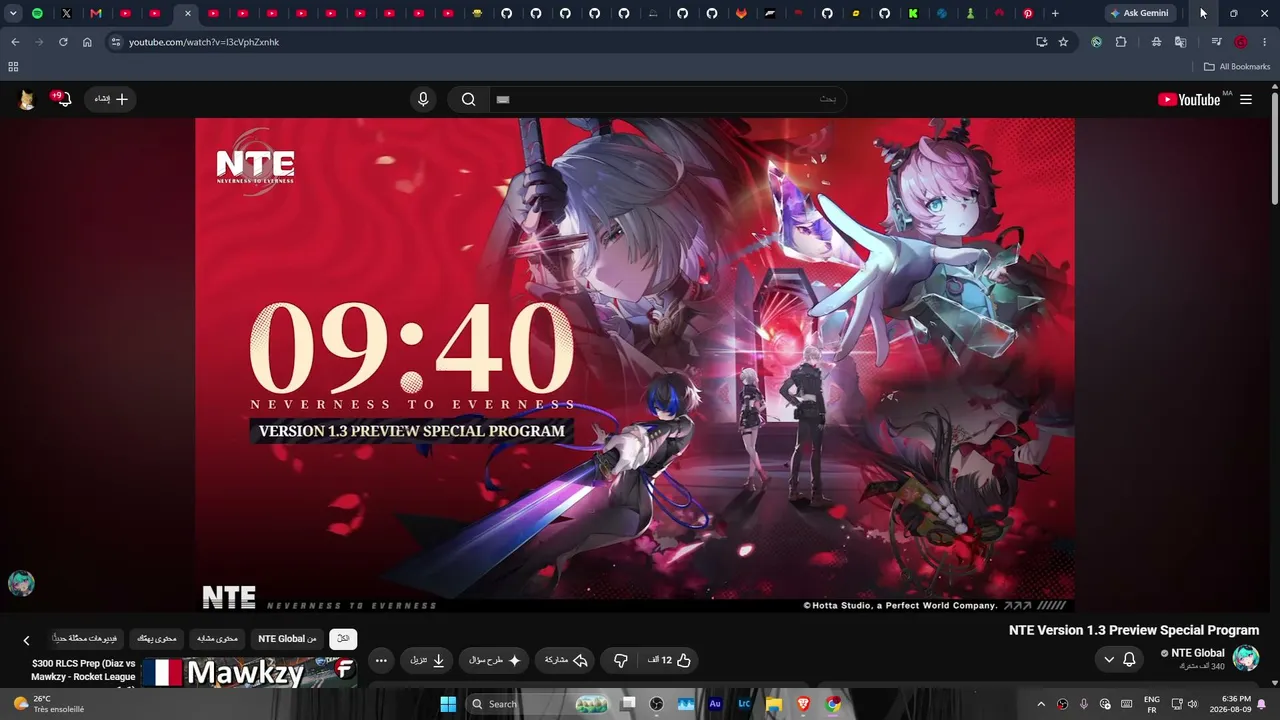Screen dimensions: 1280x720
Task: Open NTE Global channel name link
Action: (1198, 653)
